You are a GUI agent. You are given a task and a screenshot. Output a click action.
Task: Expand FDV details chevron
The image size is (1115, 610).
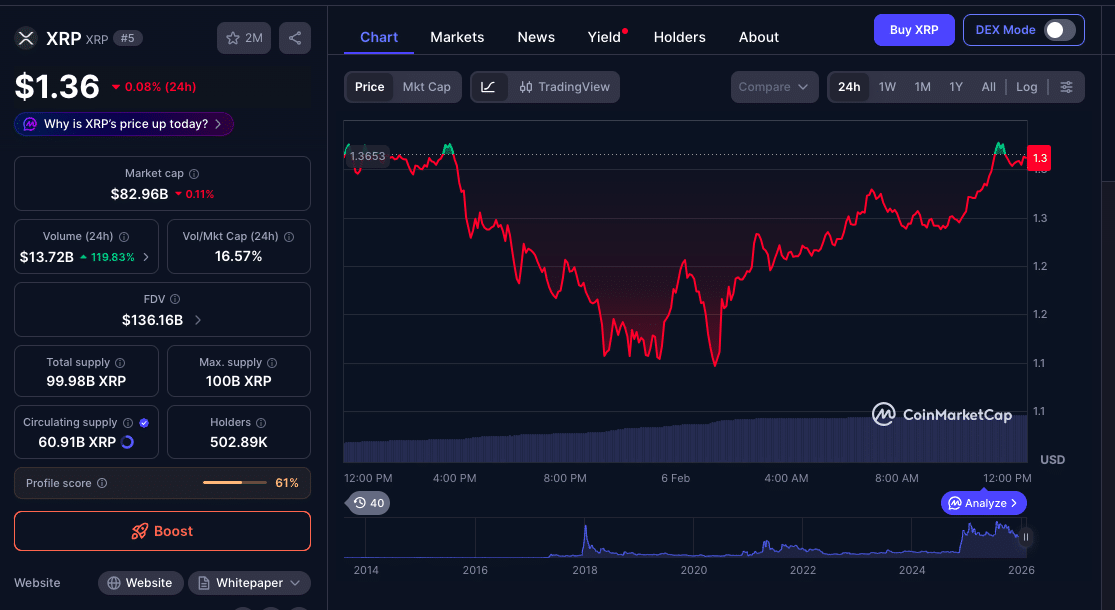coord(198,320)
